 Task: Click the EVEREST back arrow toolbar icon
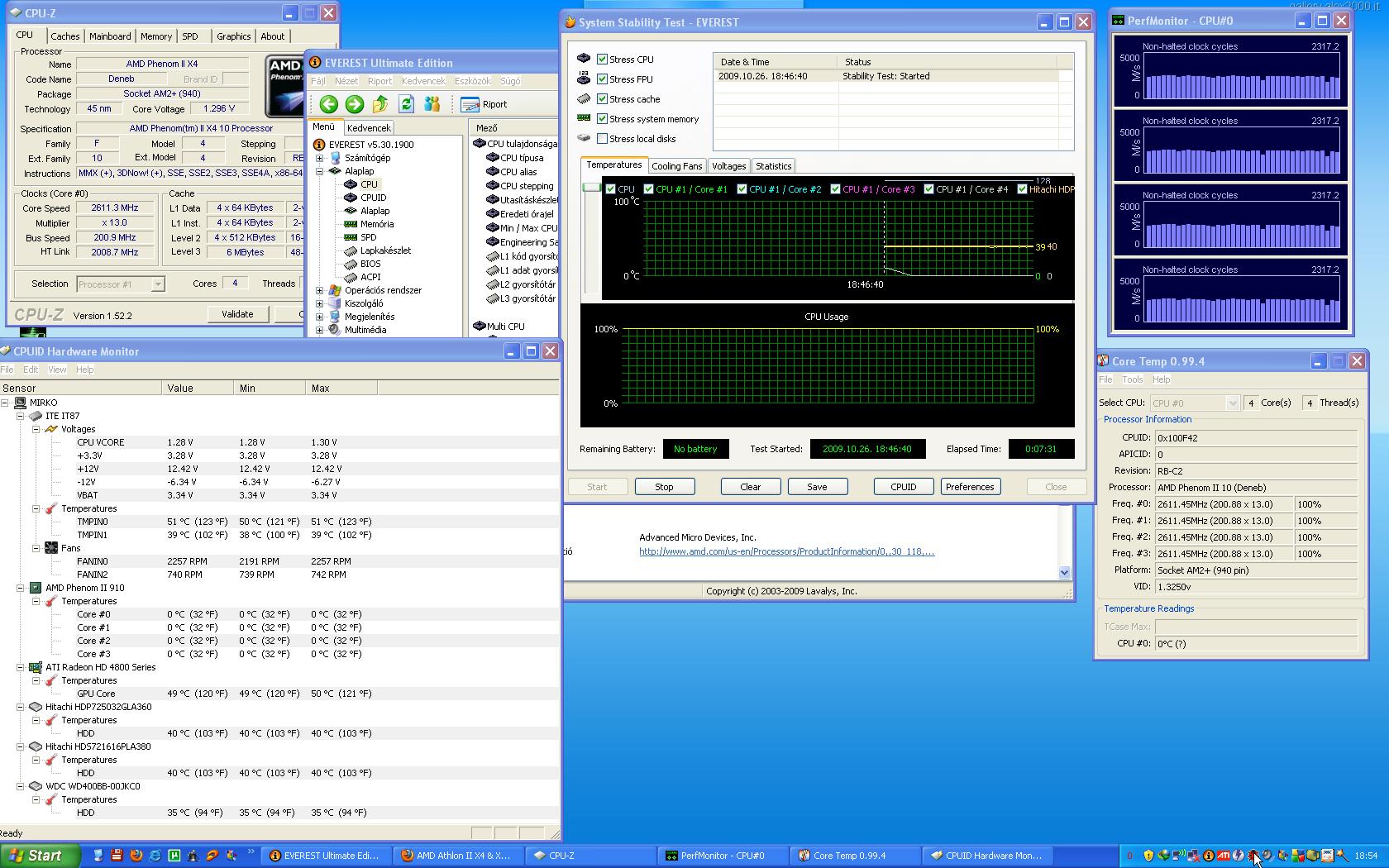[x=328, y=104]
